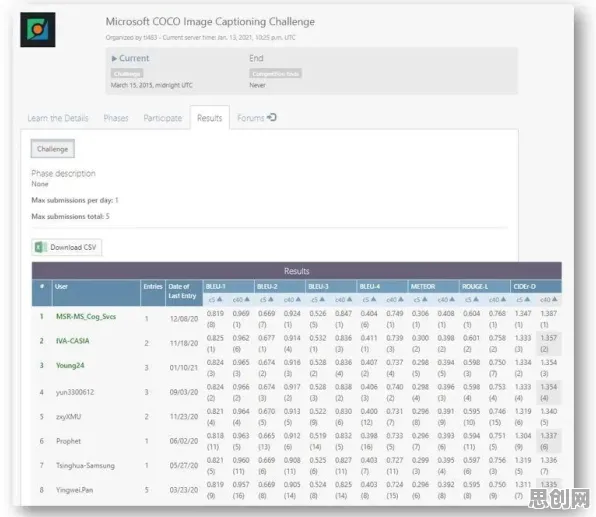Click the Challenge phase button
The width and height of the screenshot is (596, 517).
click(52, 149)
